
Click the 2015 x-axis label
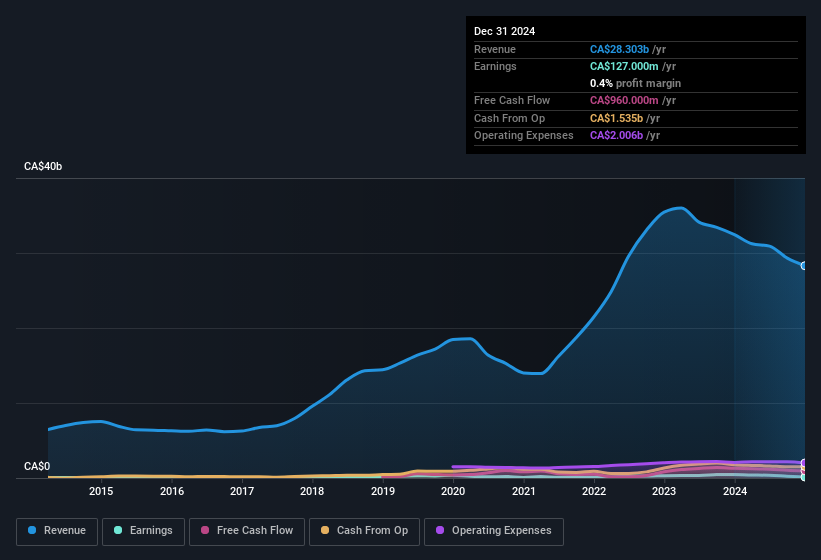pos(101,491)
